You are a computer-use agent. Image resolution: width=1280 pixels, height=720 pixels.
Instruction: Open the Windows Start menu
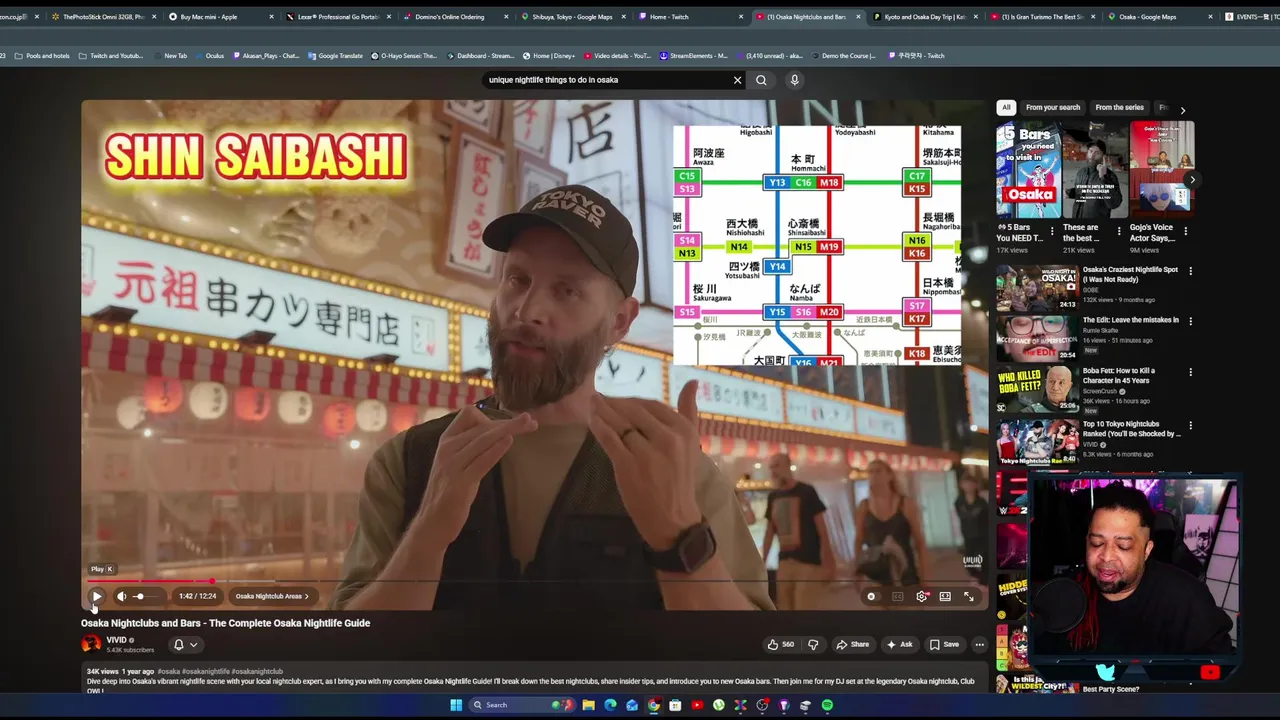455,705
